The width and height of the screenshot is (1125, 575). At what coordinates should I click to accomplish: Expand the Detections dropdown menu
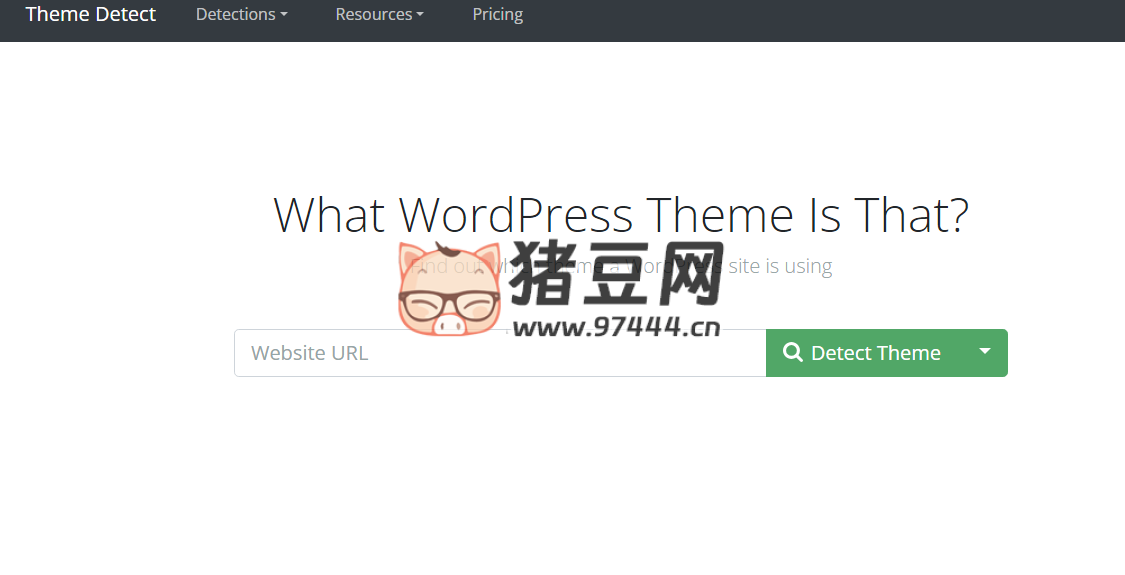pos(241,14)
